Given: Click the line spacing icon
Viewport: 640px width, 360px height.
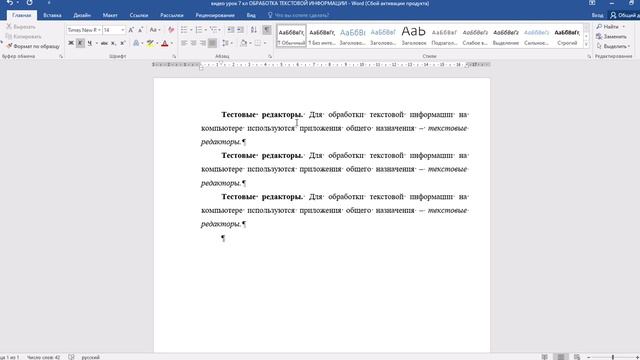Looking at the screenshot, I should pos(225,43).
